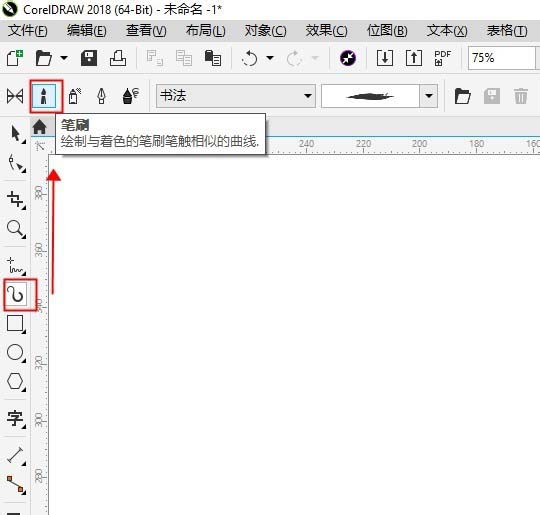Click the Delete brushstroke trash icon
This screenshot has height=515, width=540.
pyautogui.click(x=520, y=96)
